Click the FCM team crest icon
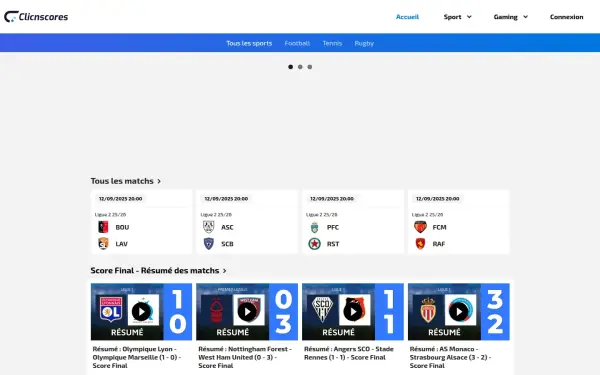600x375 pixels. pyautogui.click(x=420, y=227)
